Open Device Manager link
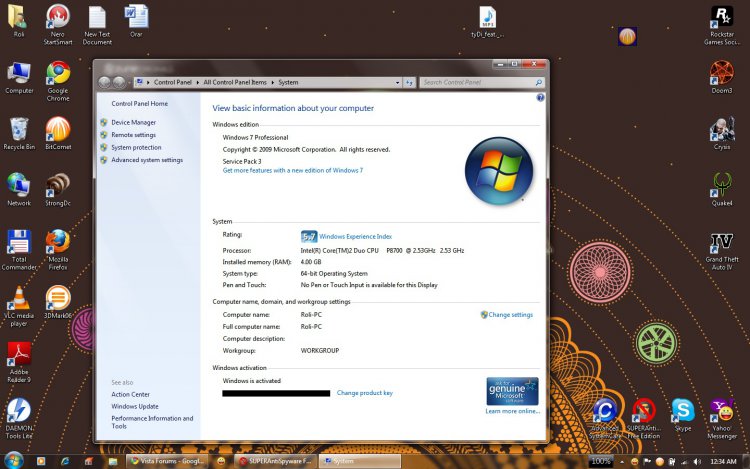Image resolution: width=750 pixels, height=469 pixels. click(133, 122)
